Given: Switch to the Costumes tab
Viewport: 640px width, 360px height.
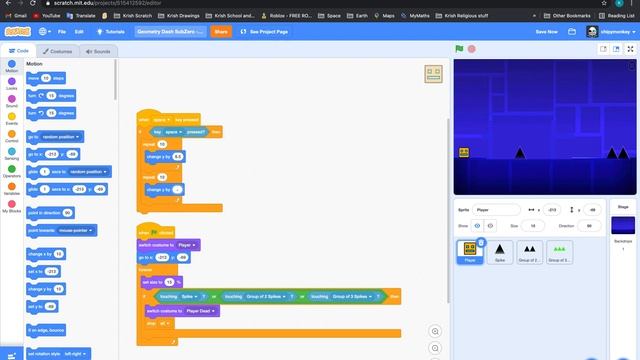Looking at the screenshot, I should click(x=58, y=51).
